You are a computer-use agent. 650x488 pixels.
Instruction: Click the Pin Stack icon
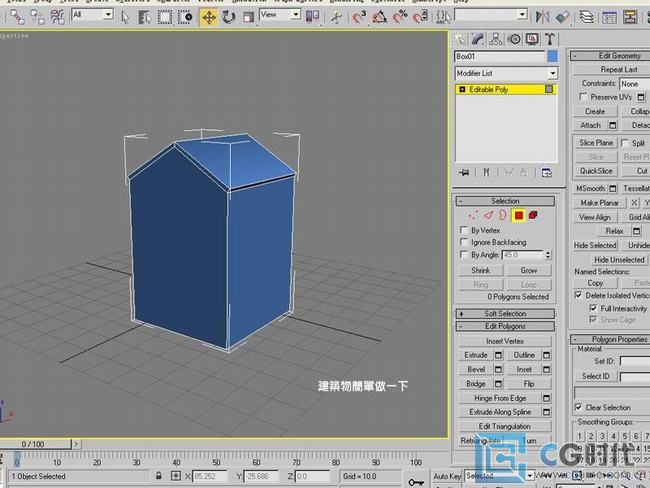tap(464, 172)
